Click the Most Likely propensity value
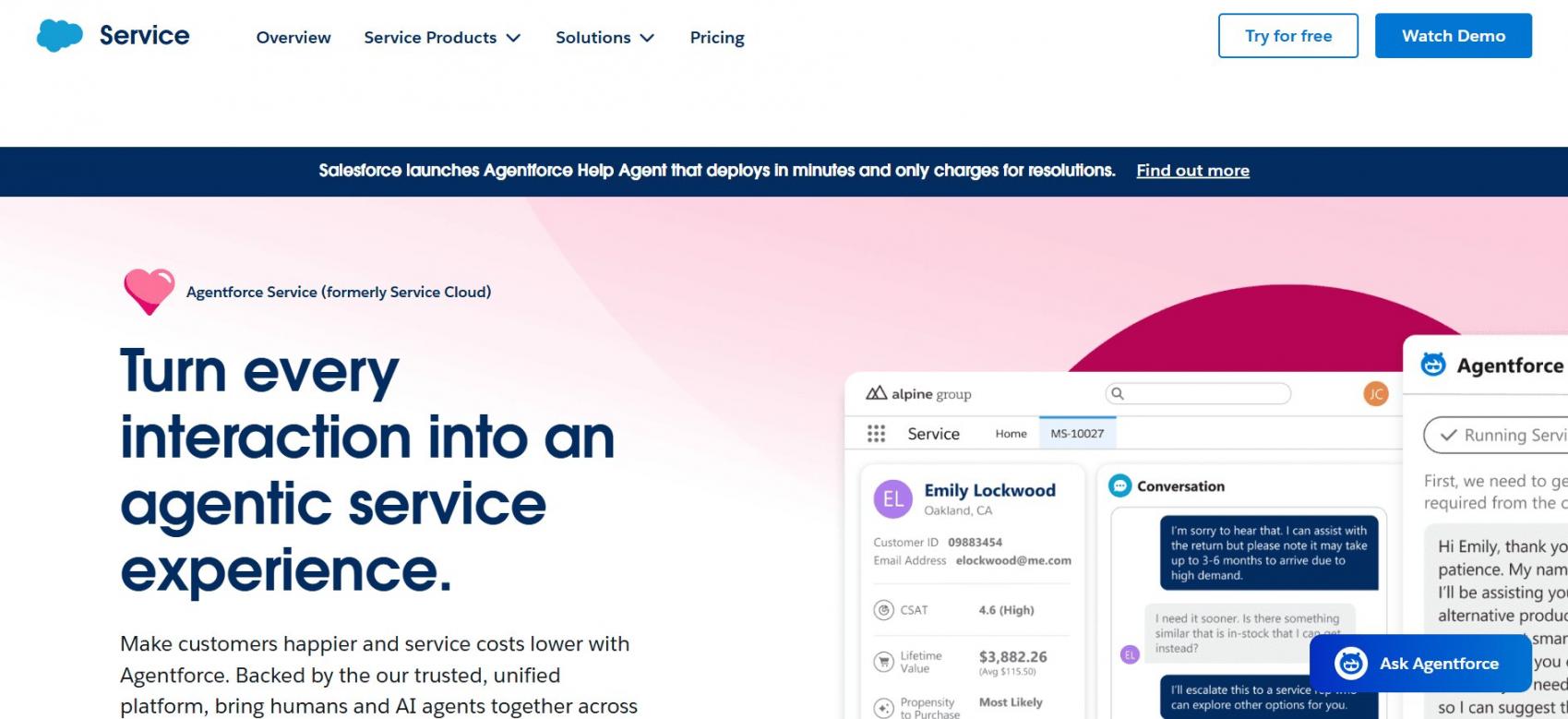The image size is (1568, 719). tap(1011, 702)
